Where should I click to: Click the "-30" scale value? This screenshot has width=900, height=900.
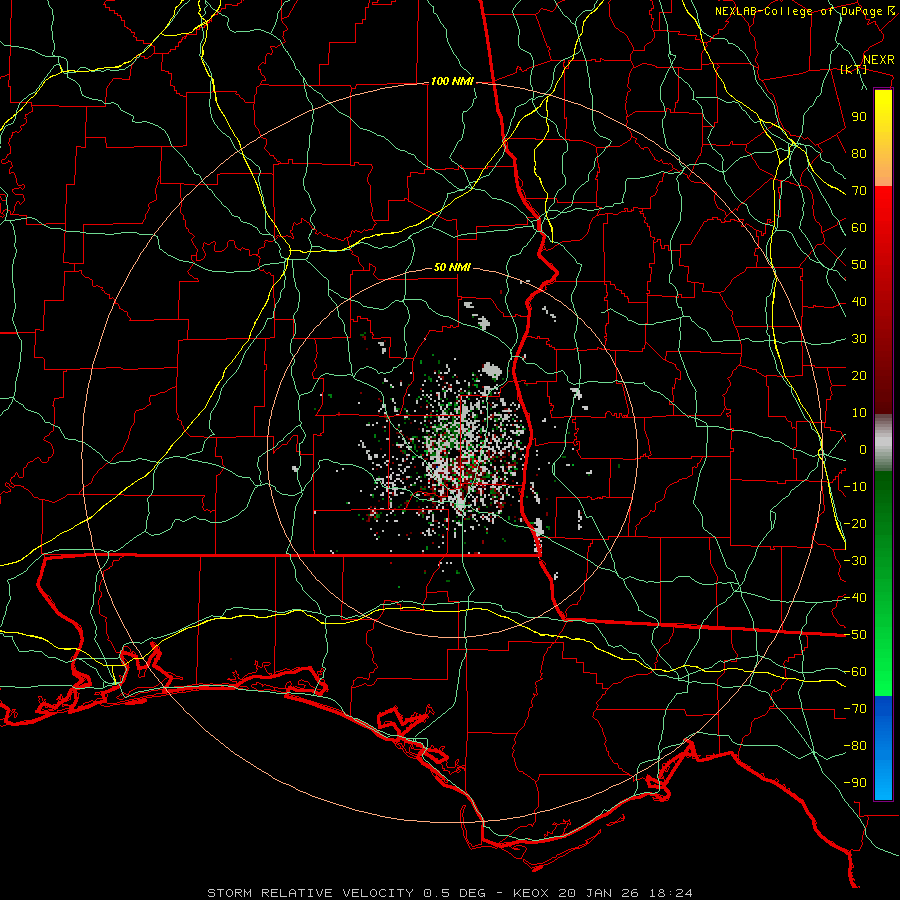[855, 561]
